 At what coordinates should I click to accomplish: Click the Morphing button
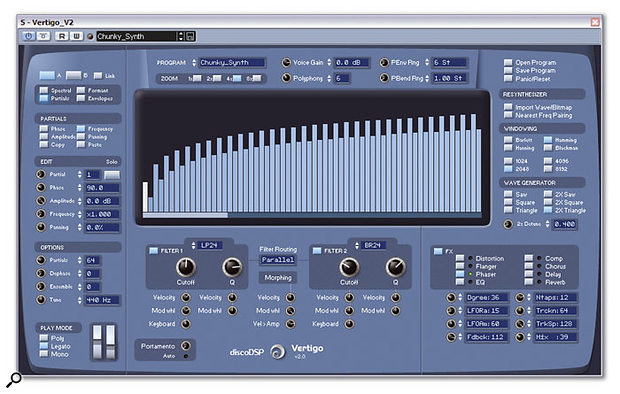278,278
